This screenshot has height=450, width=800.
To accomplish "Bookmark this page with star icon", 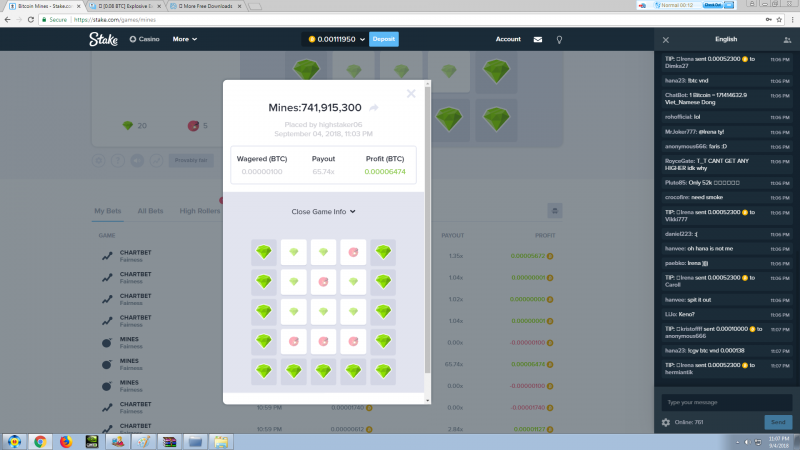I will 779,19.
